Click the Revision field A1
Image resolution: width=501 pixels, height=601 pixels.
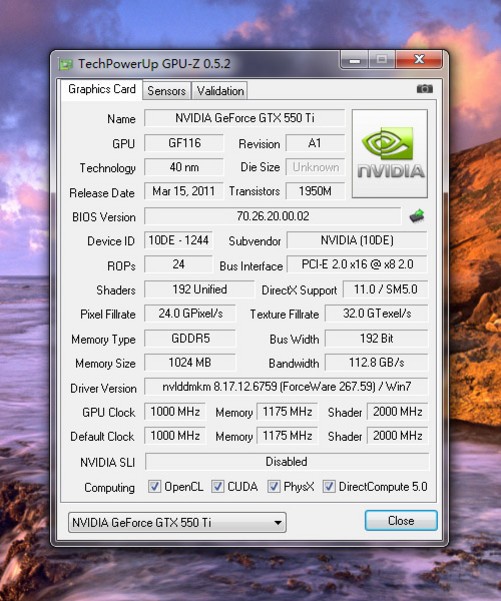click(x=315, y=143)
